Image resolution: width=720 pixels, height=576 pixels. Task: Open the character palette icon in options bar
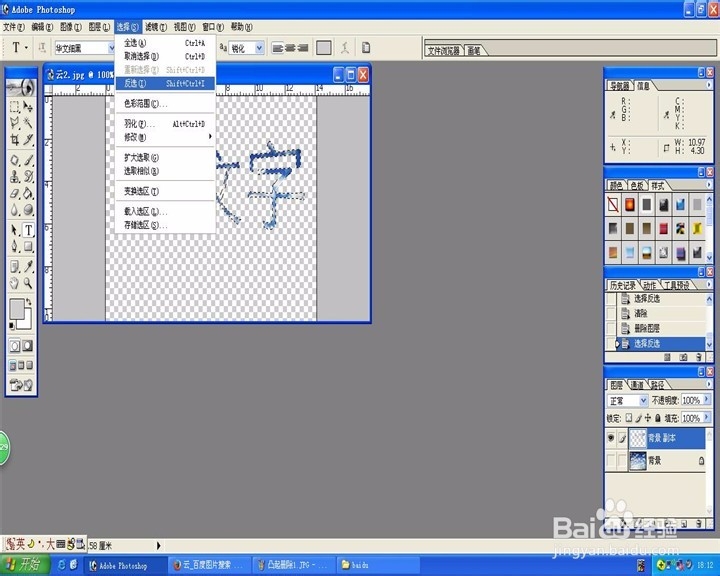[x=366, y=48]
